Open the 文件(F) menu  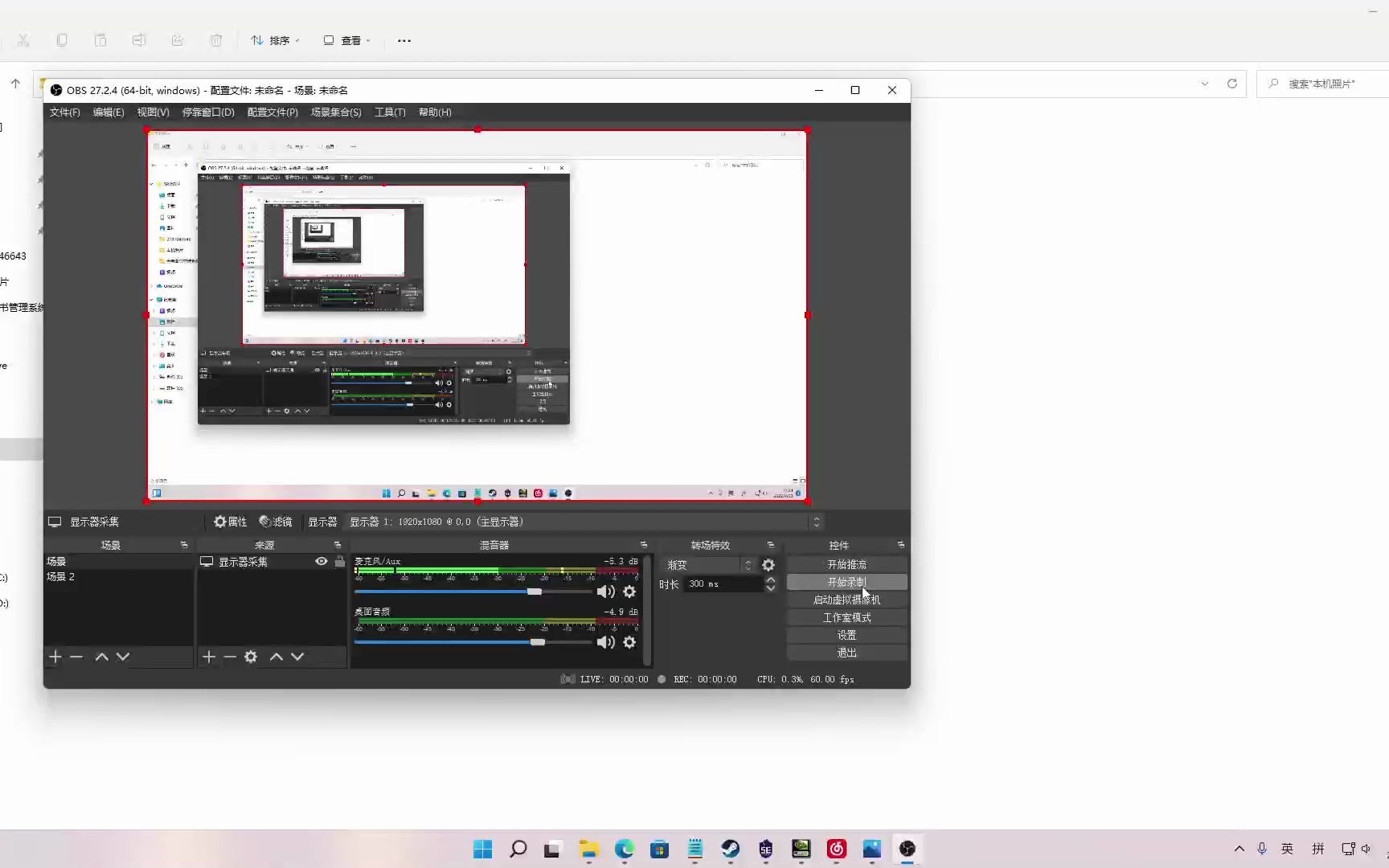65,113
